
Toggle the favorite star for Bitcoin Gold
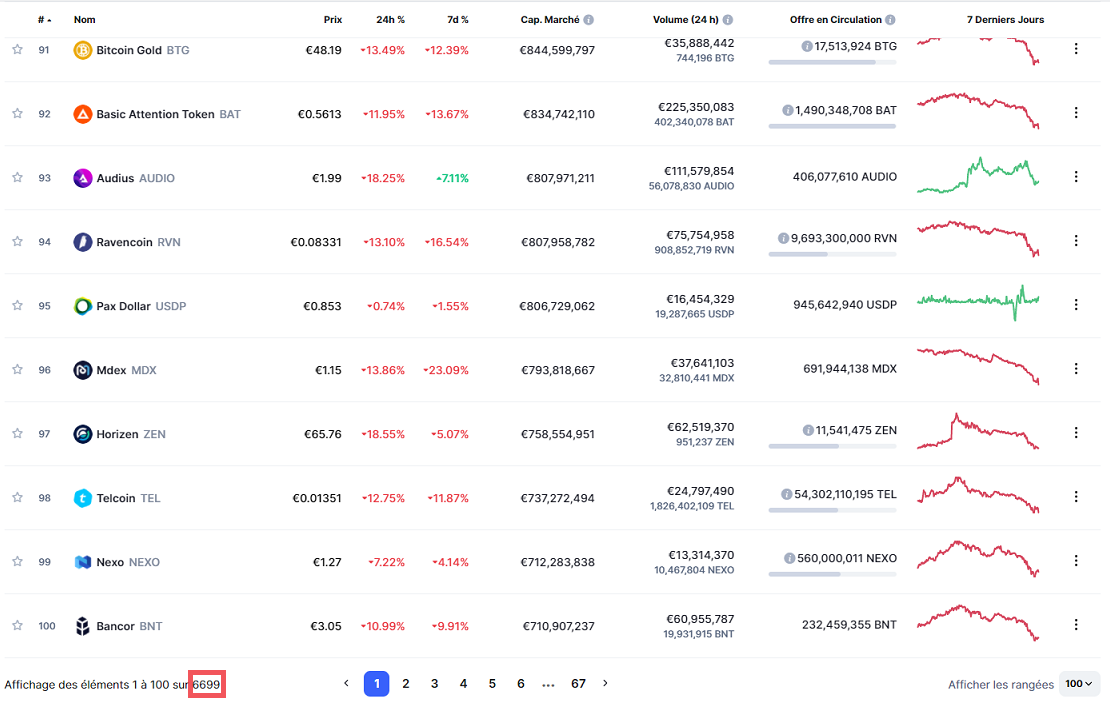click(16, 47)
